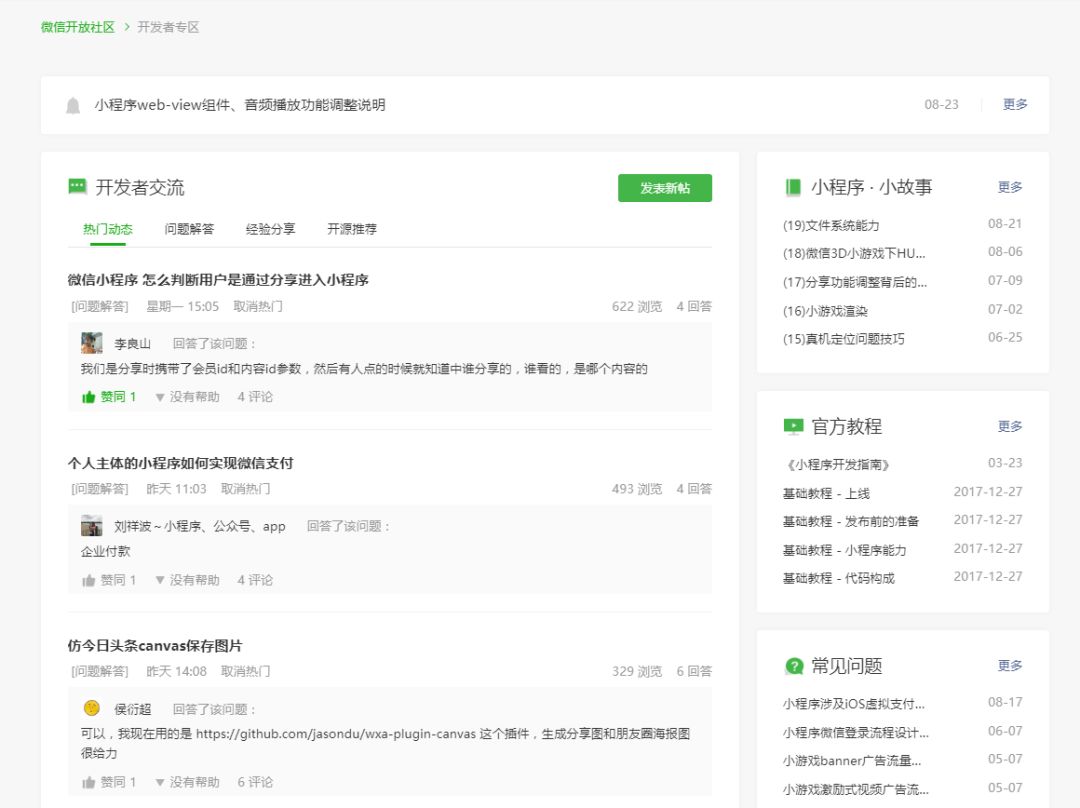Switch to the 经验分享 tab
This screenshot has height=808, width=1080.
(270, 229)
